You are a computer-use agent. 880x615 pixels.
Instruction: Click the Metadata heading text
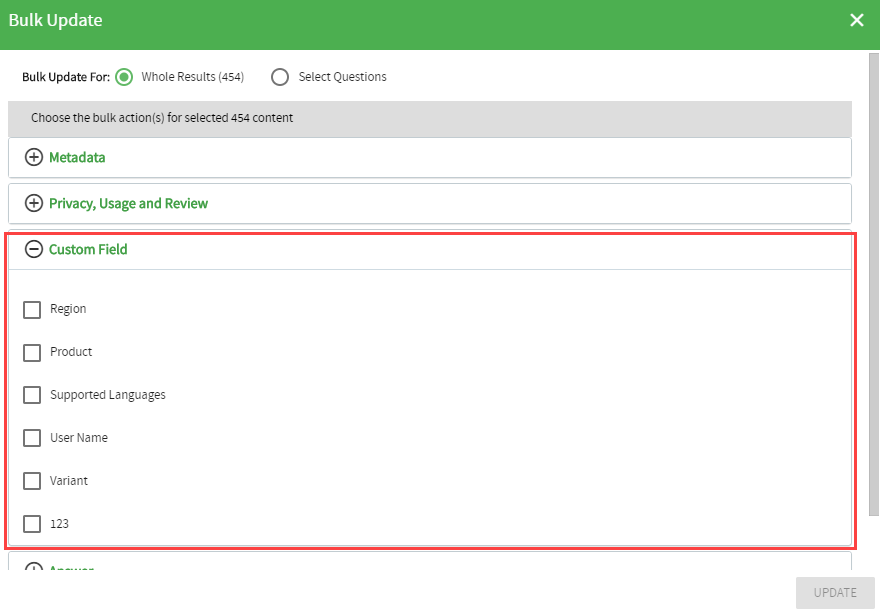tap(77, 157)
